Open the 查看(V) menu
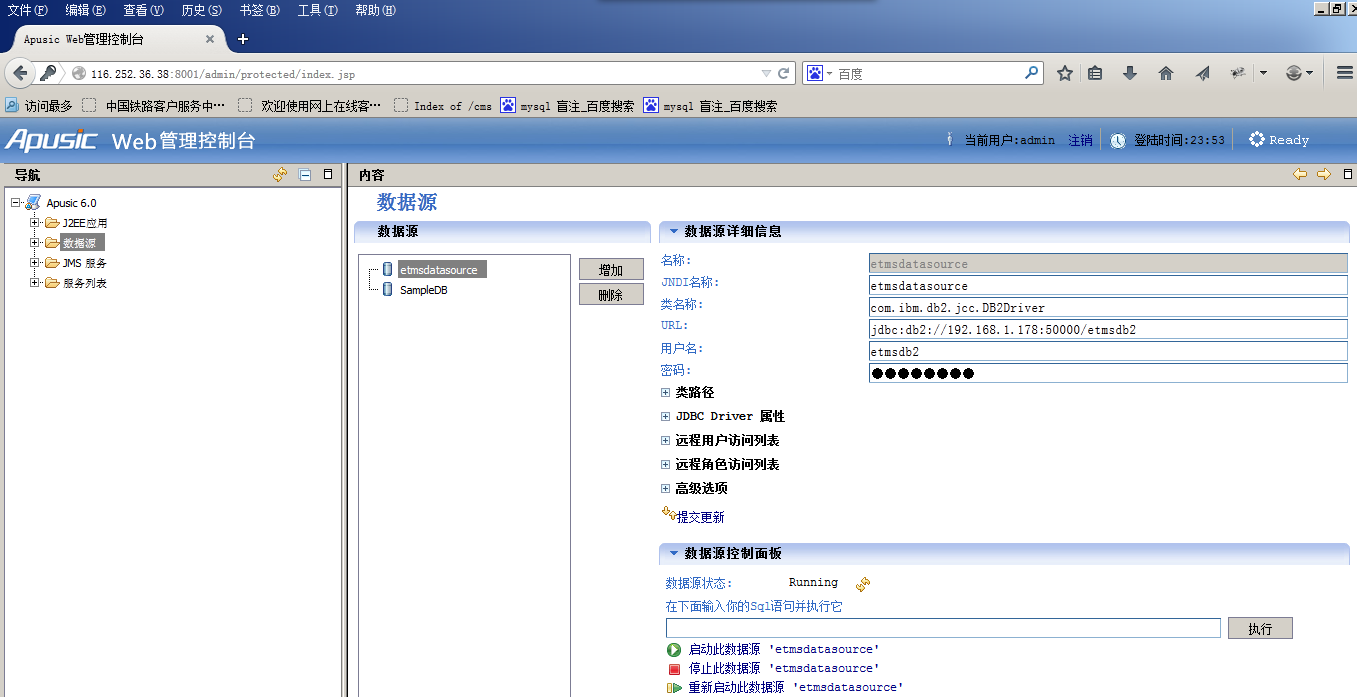This screenshot has height=697, width=1357. pyautogui.click(x=143, y=10)
